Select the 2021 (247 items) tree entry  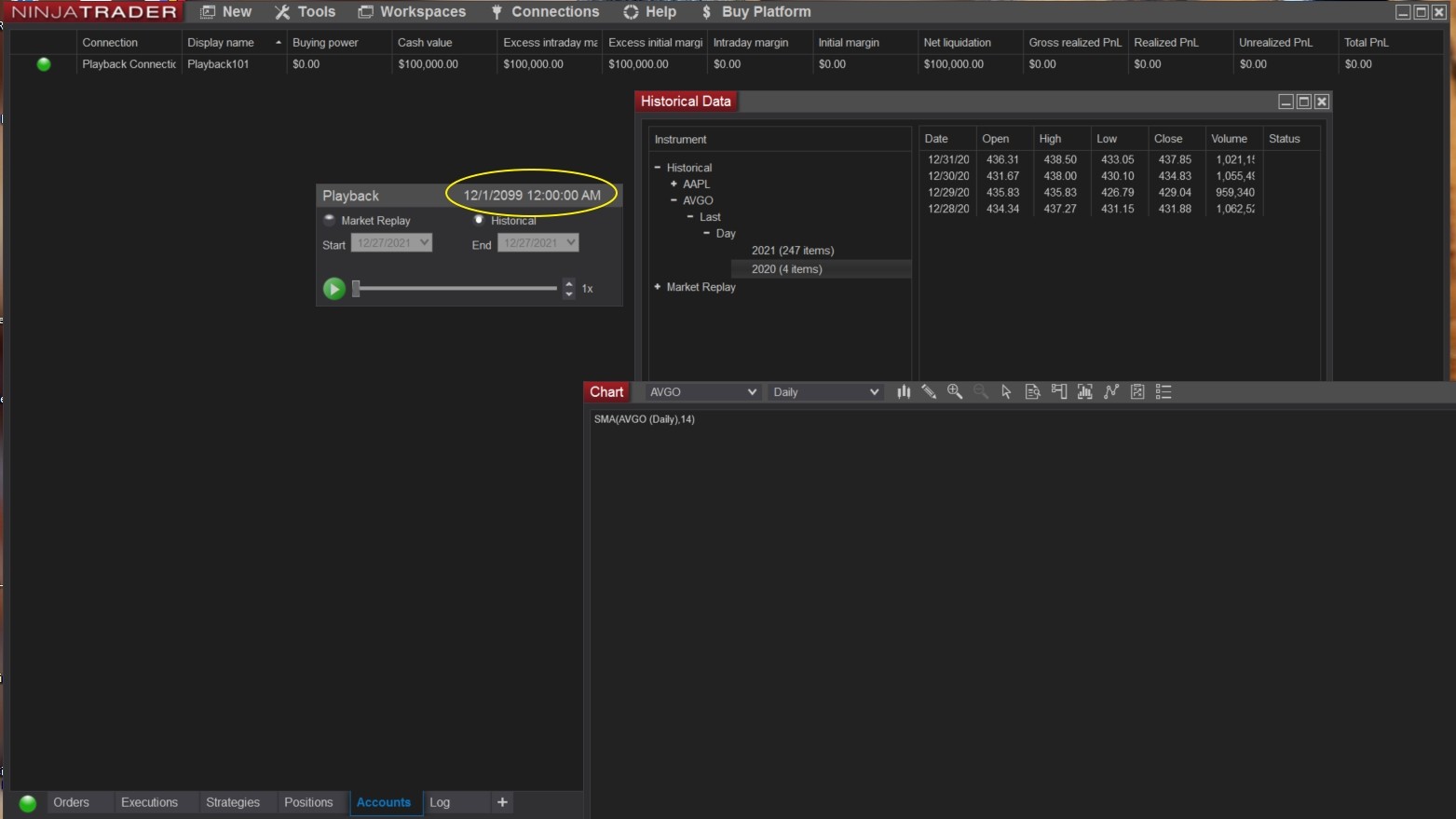(793, 251)
